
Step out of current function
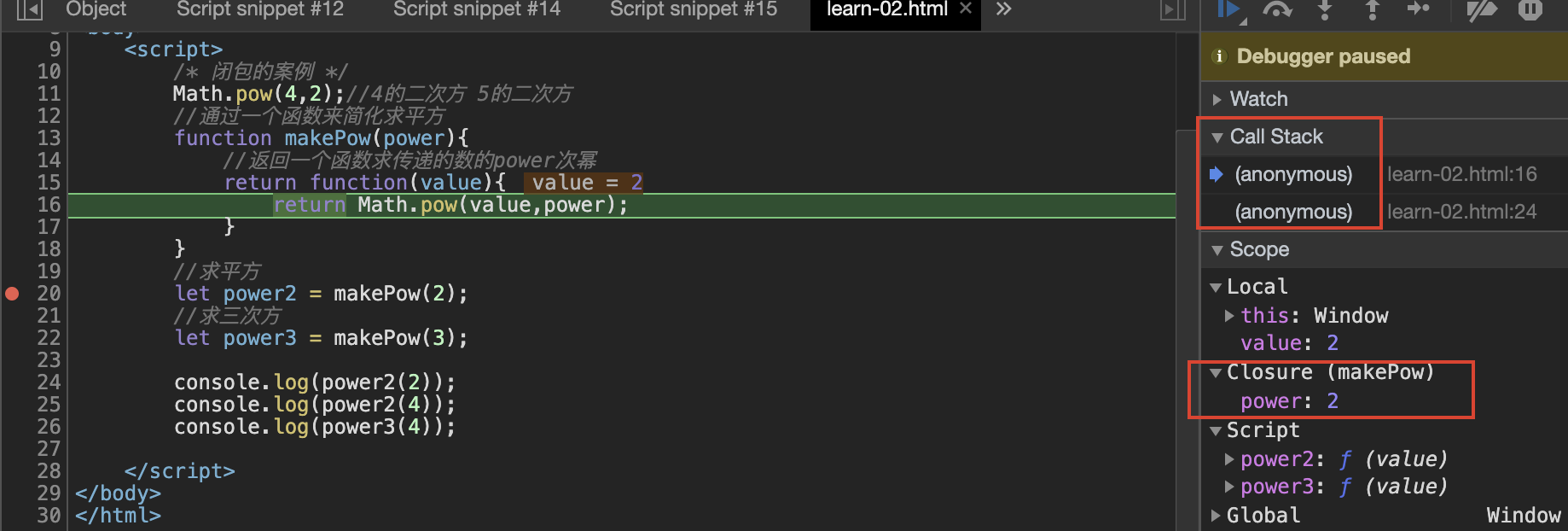click(1372, 9)
